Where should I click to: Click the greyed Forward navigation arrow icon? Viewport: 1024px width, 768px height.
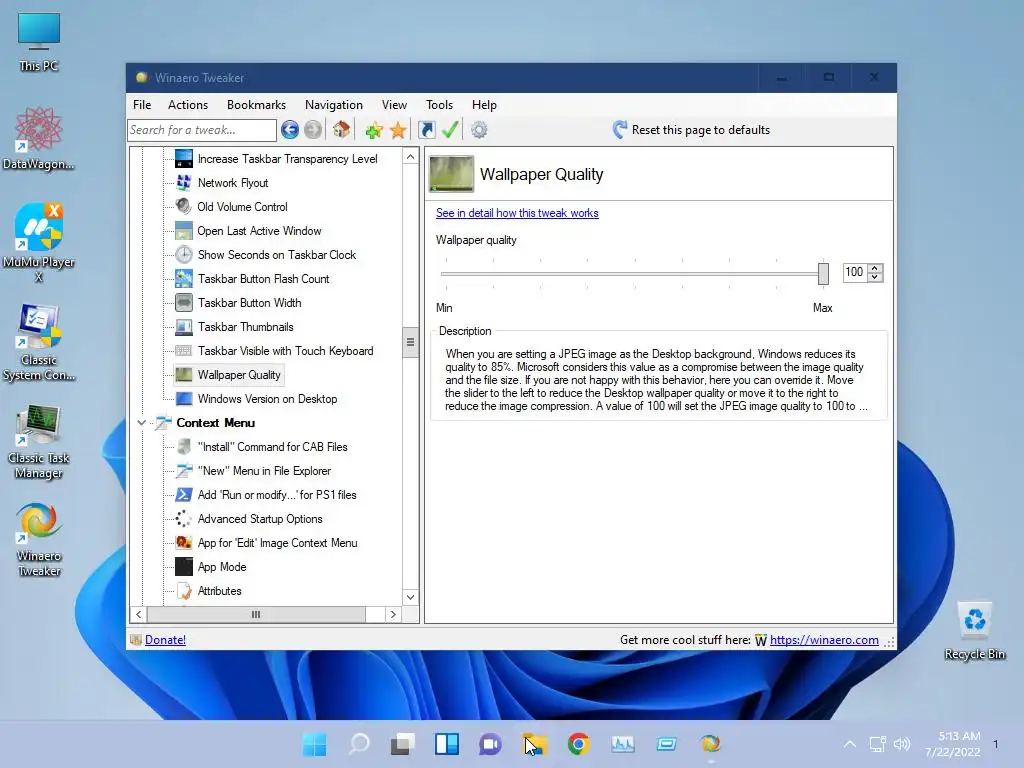pos(313,130)
